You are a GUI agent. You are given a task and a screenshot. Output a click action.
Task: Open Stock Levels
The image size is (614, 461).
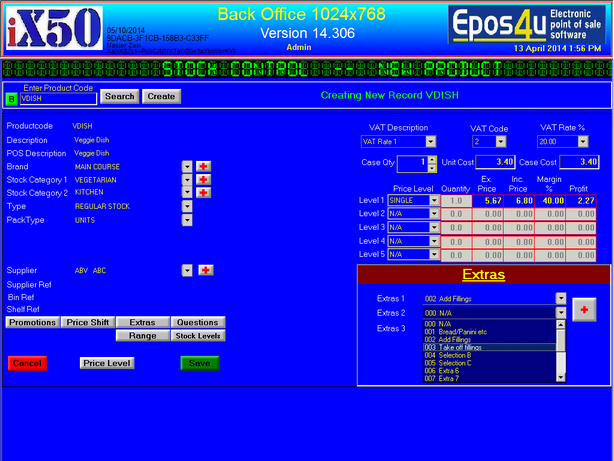coord(198,336)
